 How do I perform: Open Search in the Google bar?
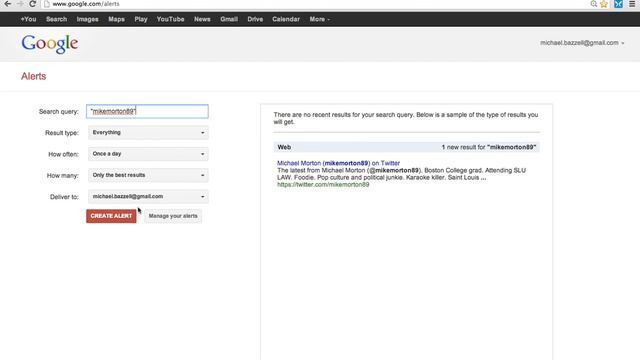coord(56,19)
